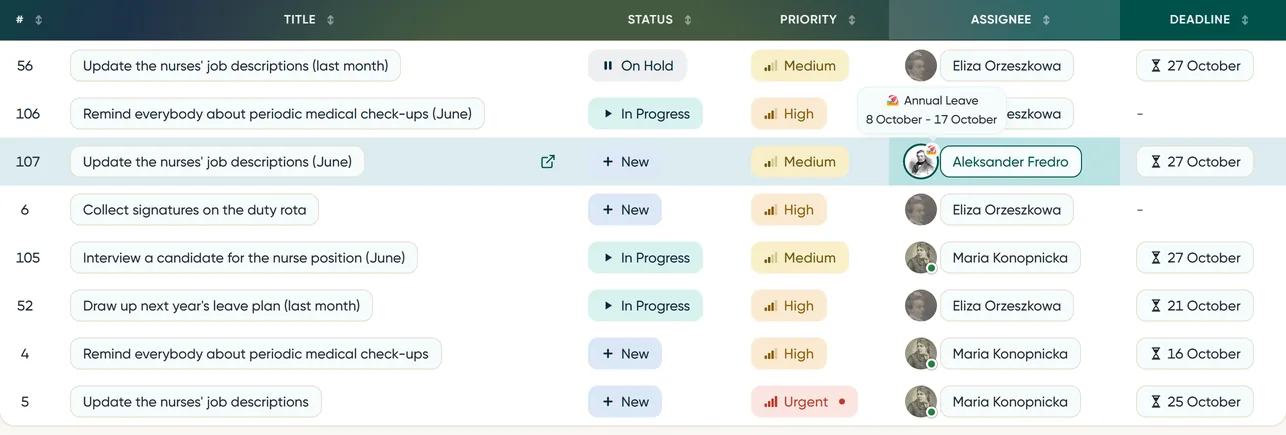Viewport: 1286px width, 435px height.
Task: Click Aleksander Fredro's avatar in row 107
Action: point(921,162)
